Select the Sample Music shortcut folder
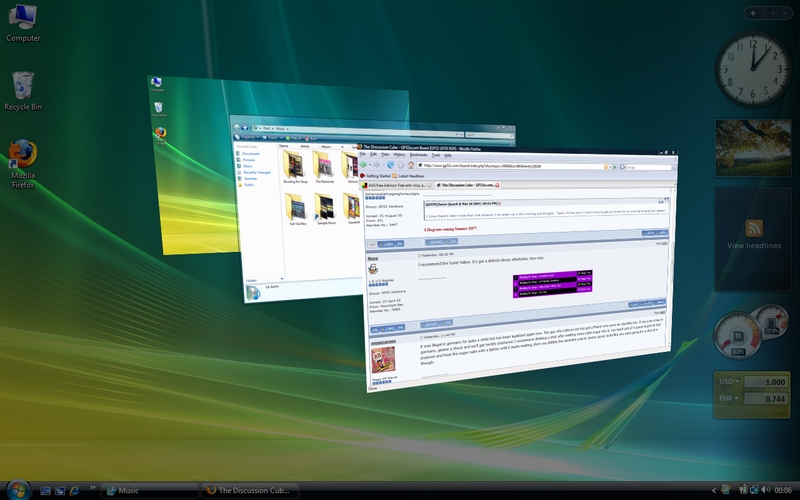The width and height of the screenshot is (800, 500). (x=326, y=209)
